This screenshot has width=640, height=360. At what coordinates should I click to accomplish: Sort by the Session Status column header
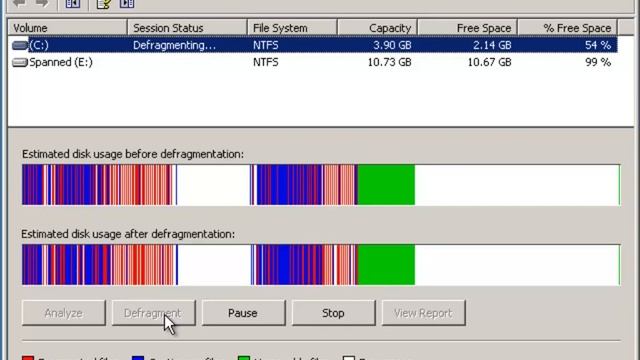(x=187, y=28)
